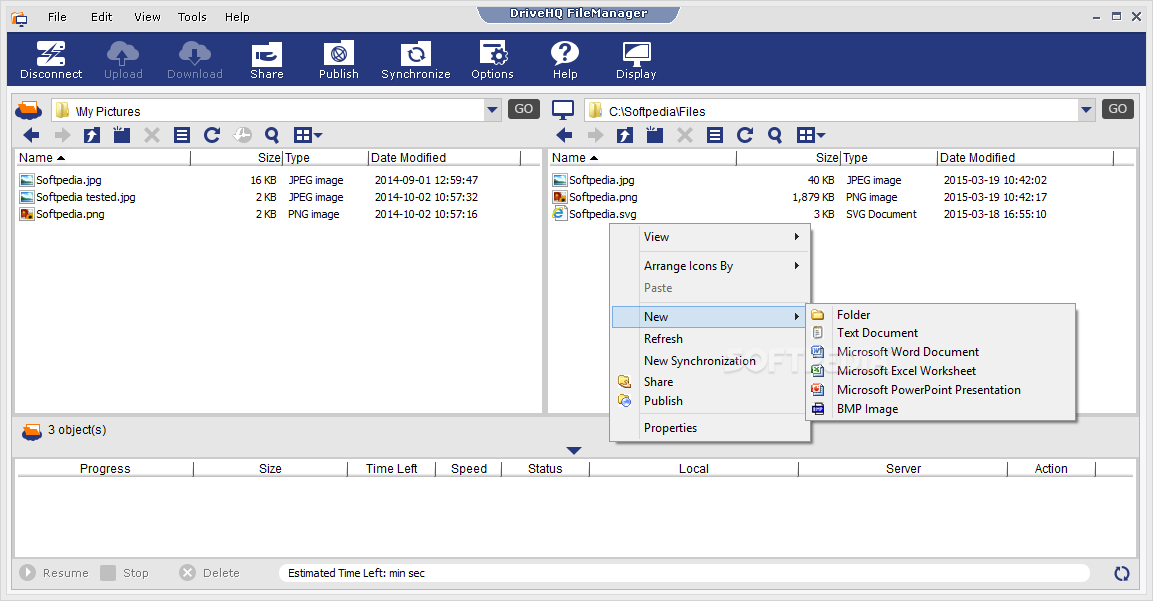Click the Help question mark toolbar icon
Screen dimensions: 1153x601
click(x=565, y=60)
